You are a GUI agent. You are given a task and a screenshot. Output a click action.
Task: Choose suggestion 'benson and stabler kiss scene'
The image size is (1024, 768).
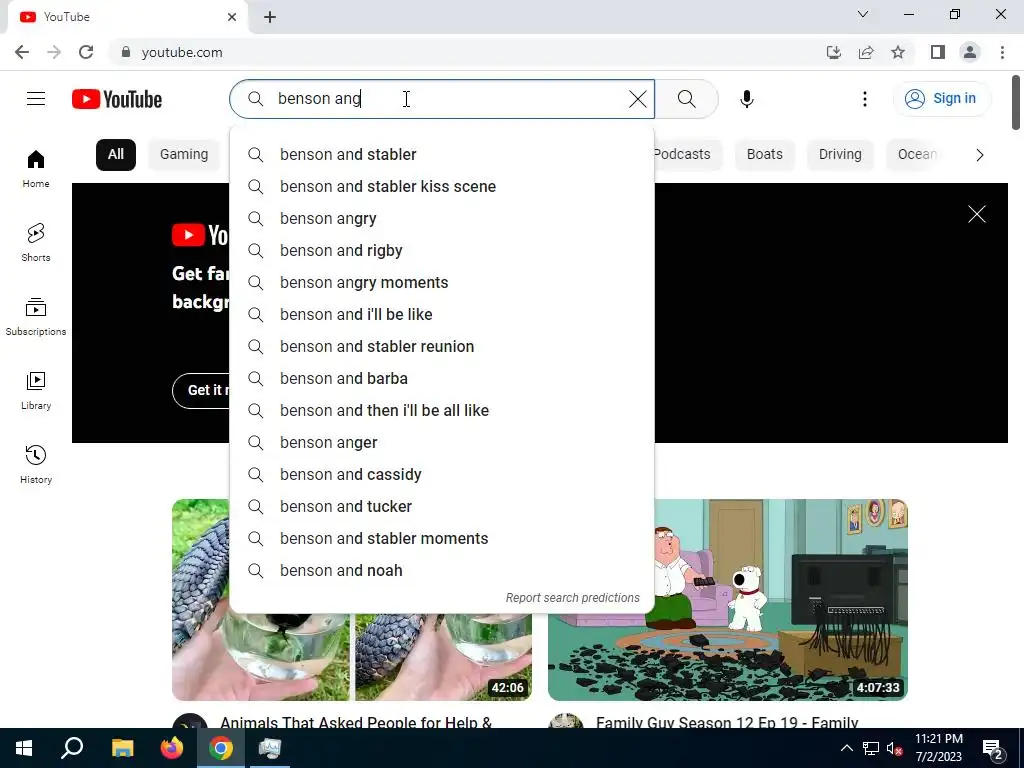pyautogui.click(x=441, y=186)
